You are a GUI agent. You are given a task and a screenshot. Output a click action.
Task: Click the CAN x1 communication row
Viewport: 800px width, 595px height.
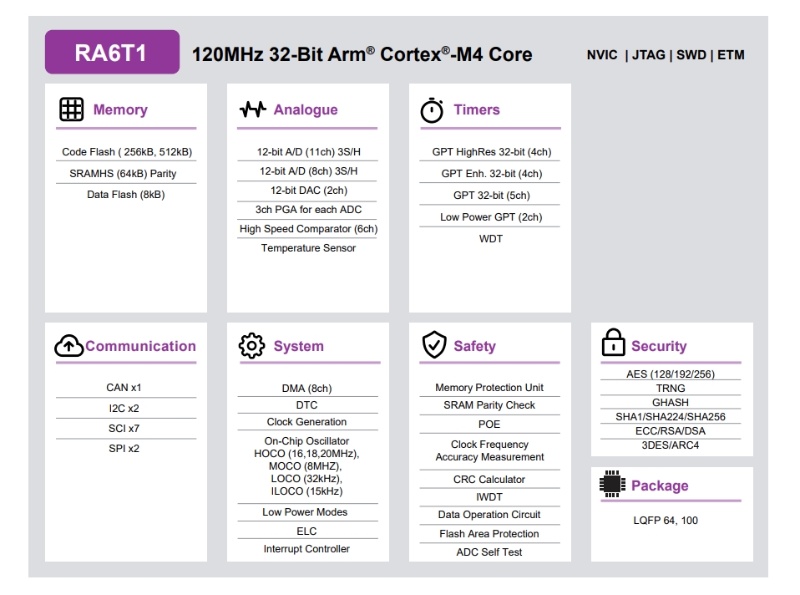[x=124, y=387]
